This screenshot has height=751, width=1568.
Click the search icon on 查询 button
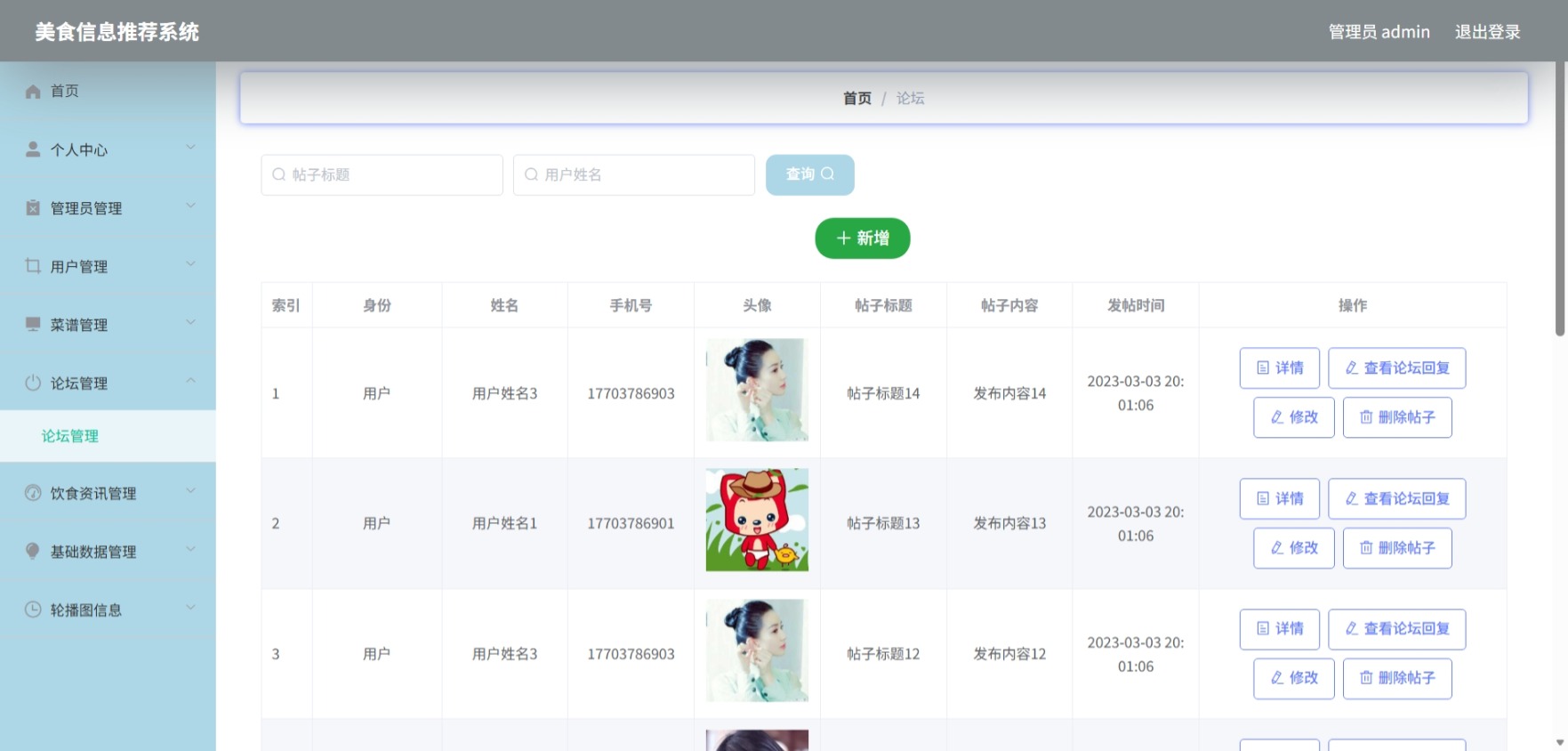coord(827,174)
